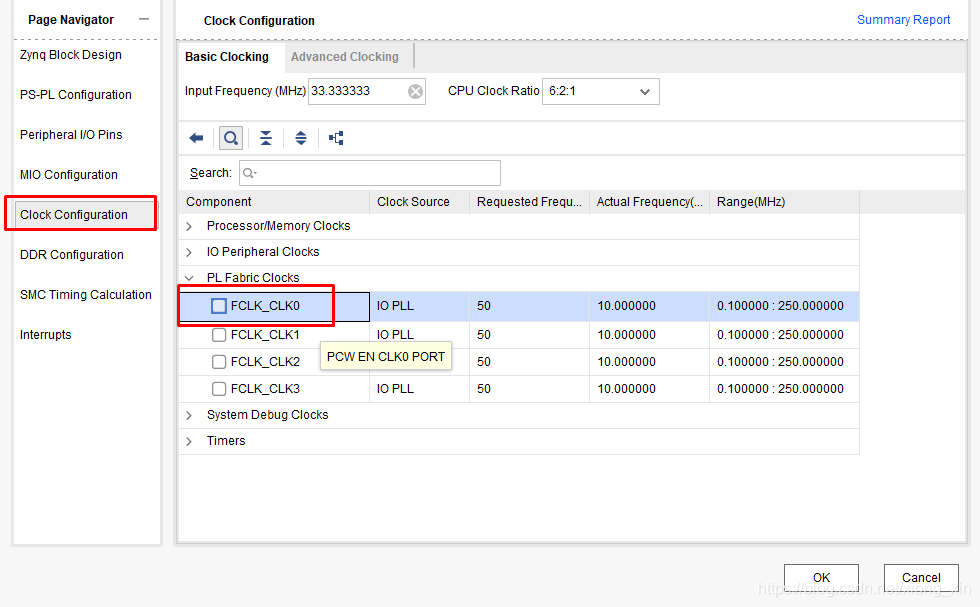Click requested frequency 50 for FCLK_CLK1
This screenshot has height=607, width=980.
pyautogui.click(x=484, y=335)
